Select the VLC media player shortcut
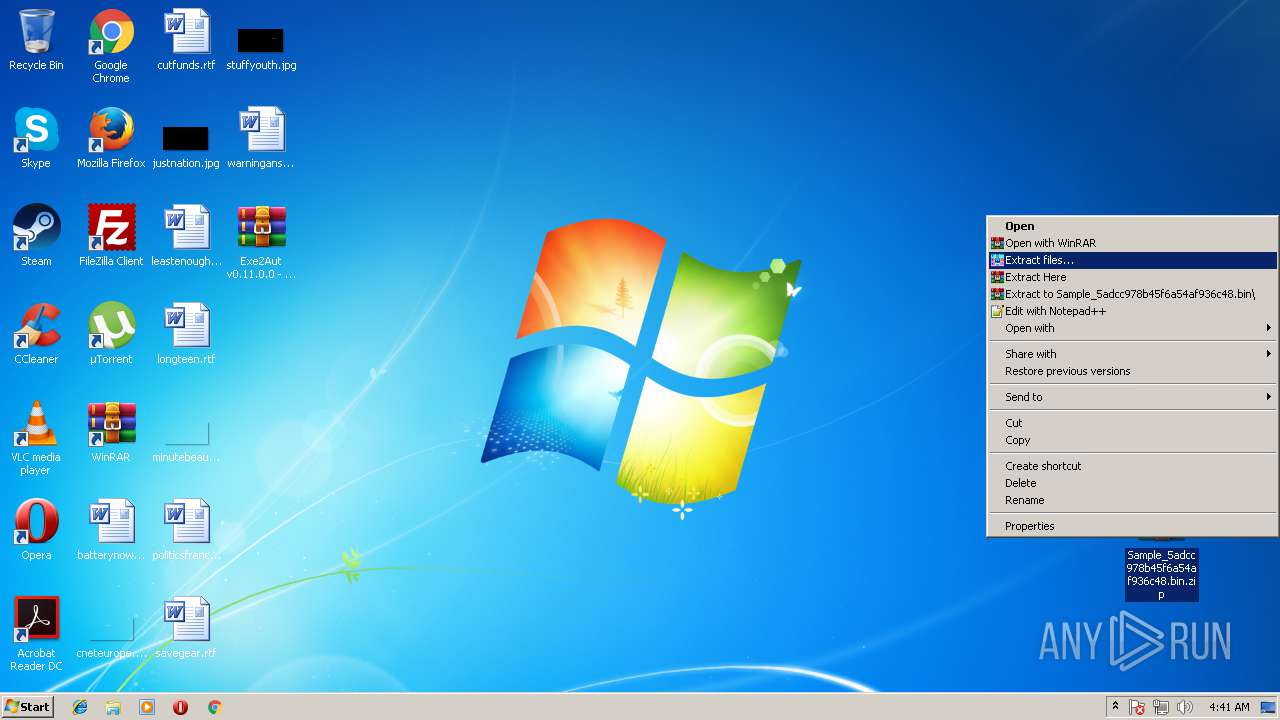The image size is (1280, 720). pos(36,439)
